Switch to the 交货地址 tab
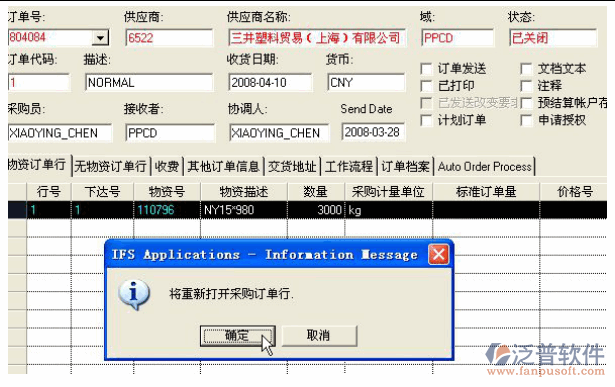615x387 pixels. coord(292,166)
